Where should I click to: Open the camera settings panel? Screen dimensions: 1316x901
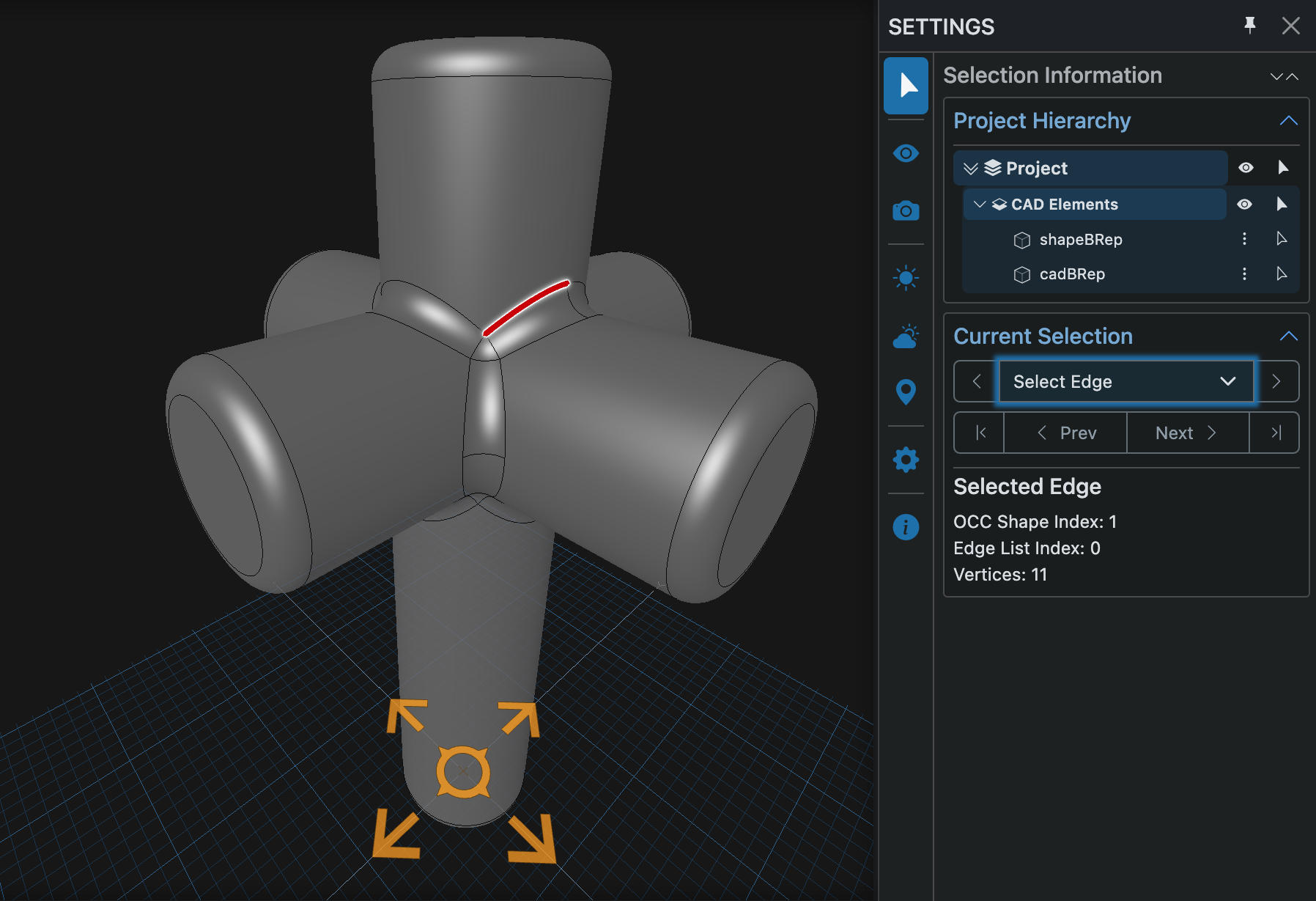pos(906,211)
